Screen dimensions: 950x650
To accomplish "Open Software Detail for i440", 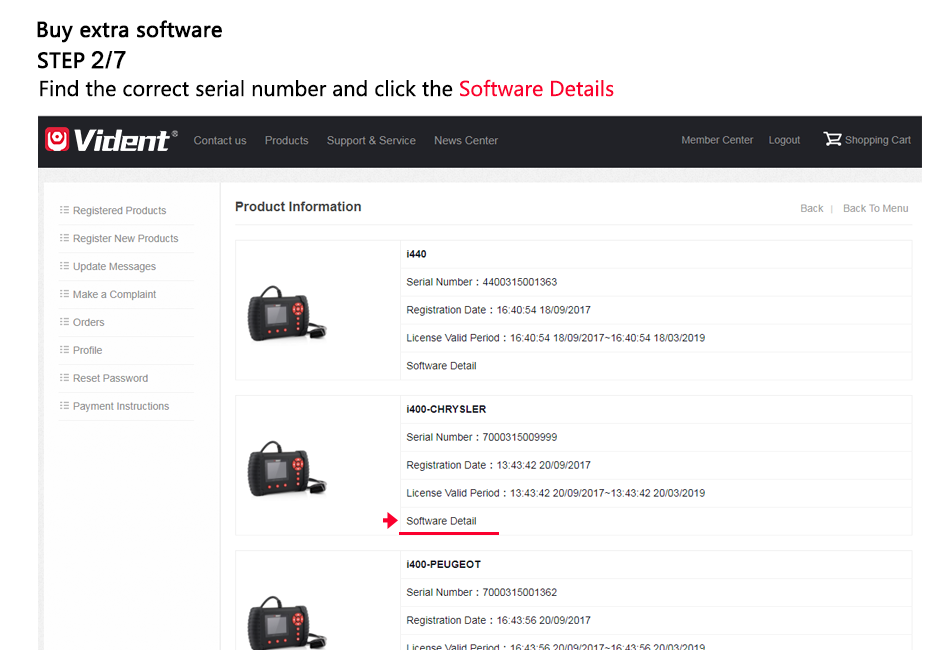I will tap(441, 366).
